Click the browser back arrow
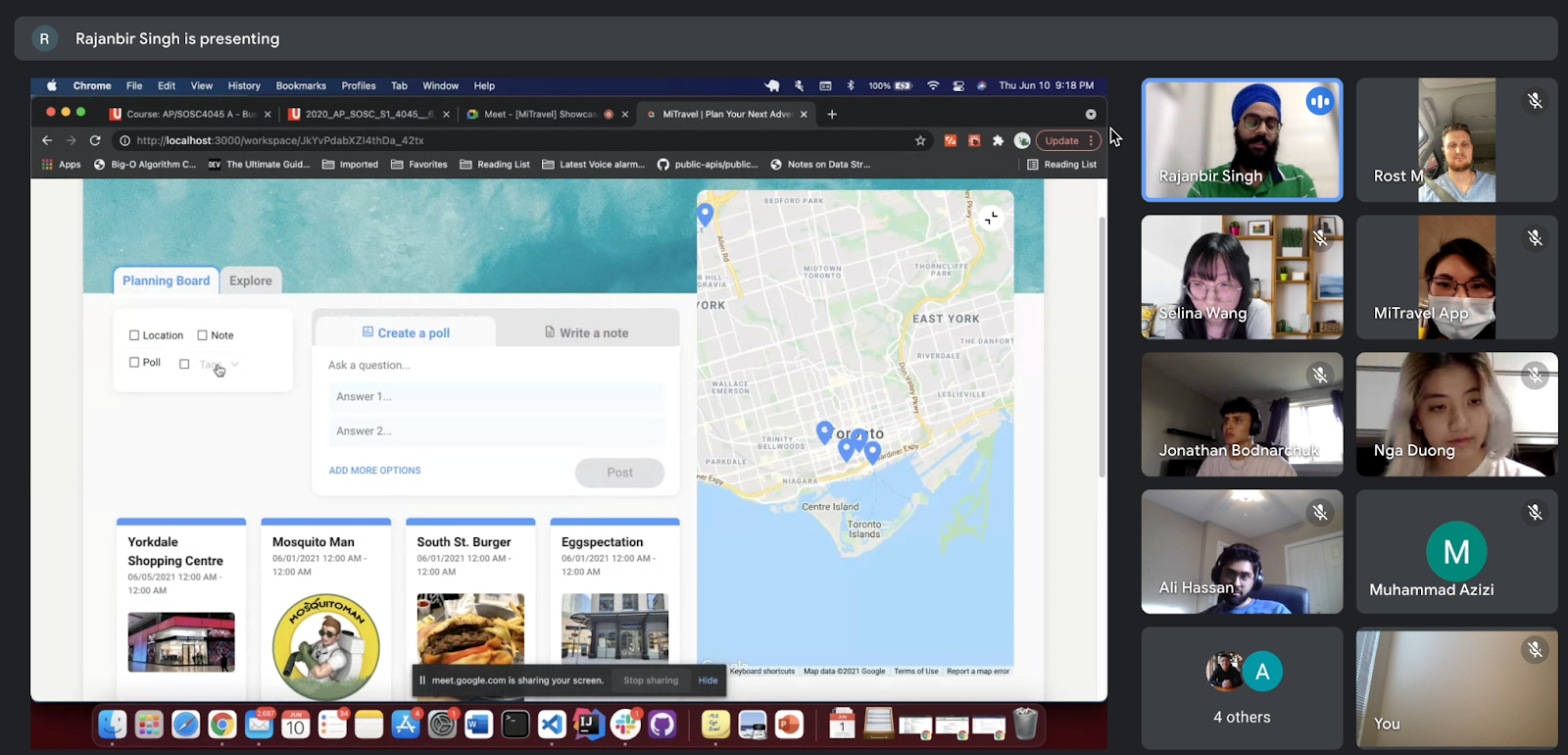The image size is (1568, 755). point(47,140)
